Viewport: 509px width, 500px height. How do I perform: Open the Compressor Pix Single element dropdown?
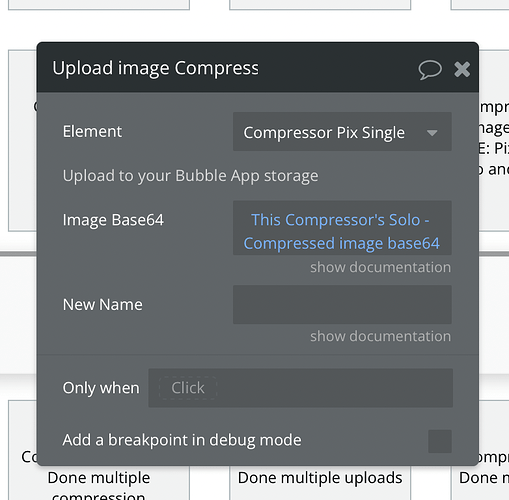click(342, 132)
